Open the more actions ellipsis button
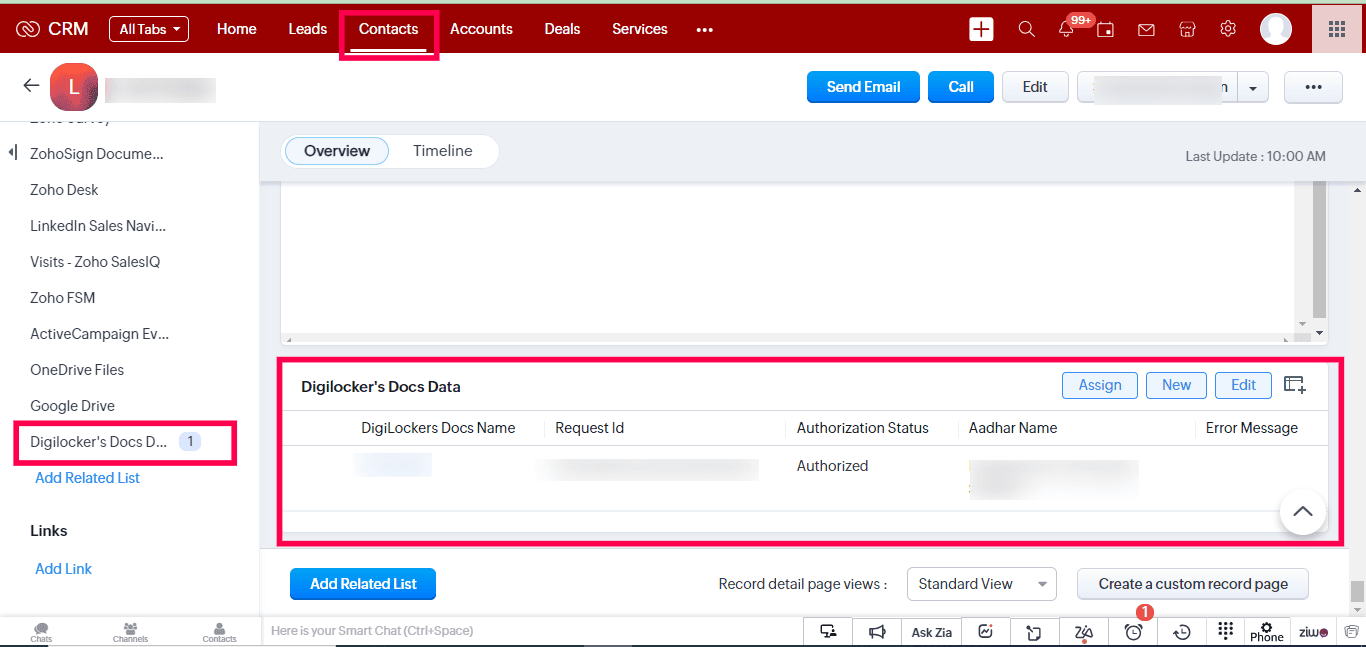 point(1313,87)
